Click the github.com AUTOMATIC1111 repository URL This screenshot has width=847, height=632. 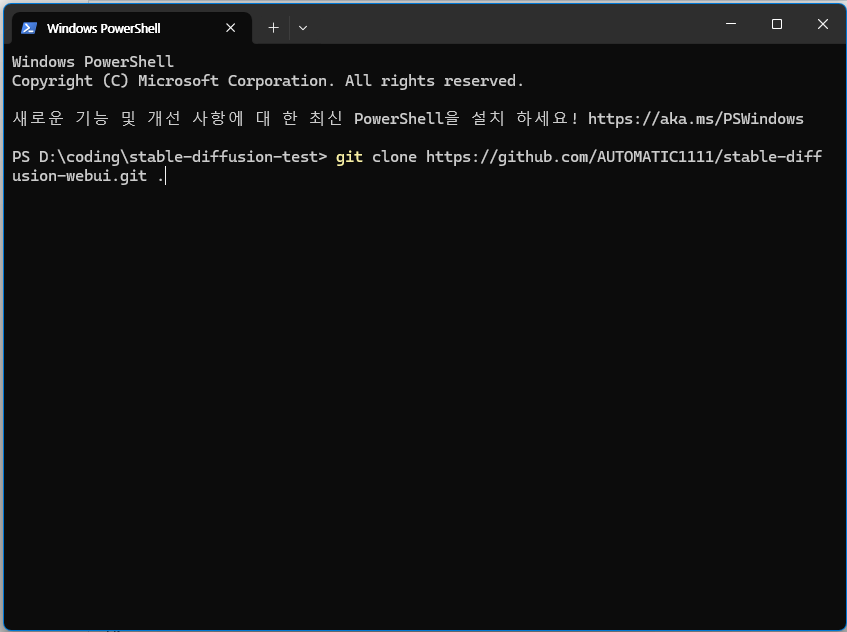click(x=624, y=157)
